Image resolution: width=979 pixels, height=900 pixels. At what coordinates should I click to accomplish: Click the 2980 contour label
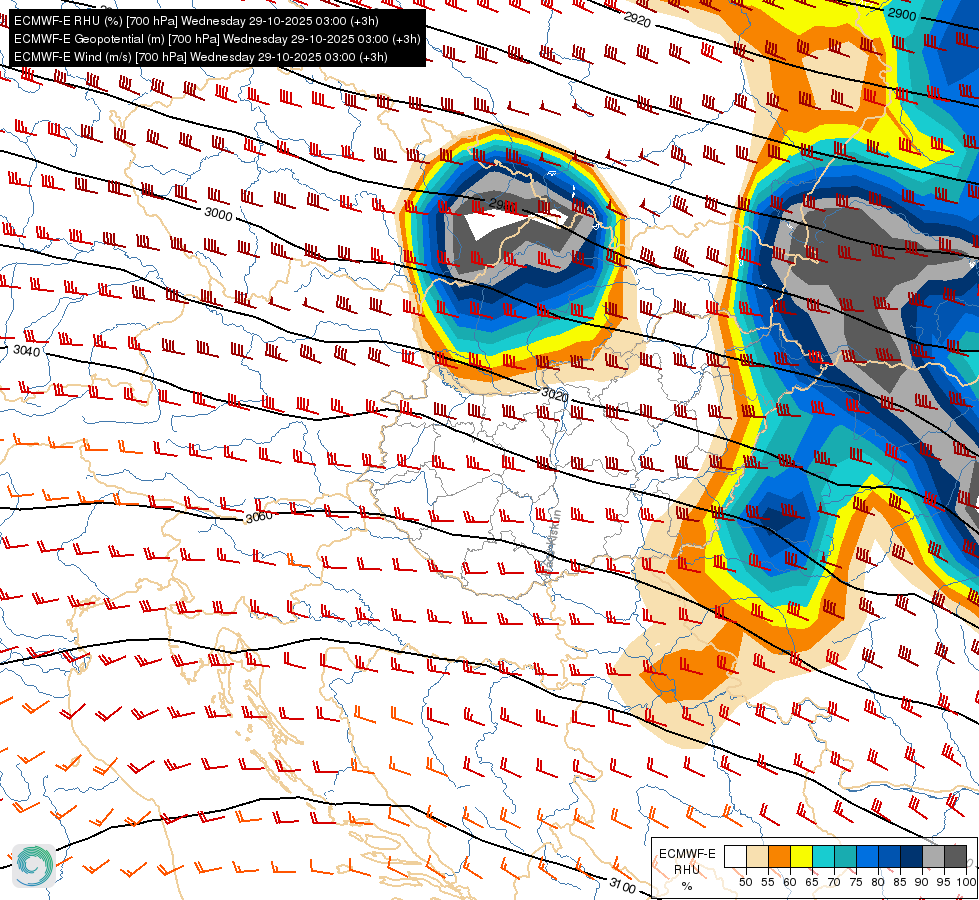[x=502, y=205]
